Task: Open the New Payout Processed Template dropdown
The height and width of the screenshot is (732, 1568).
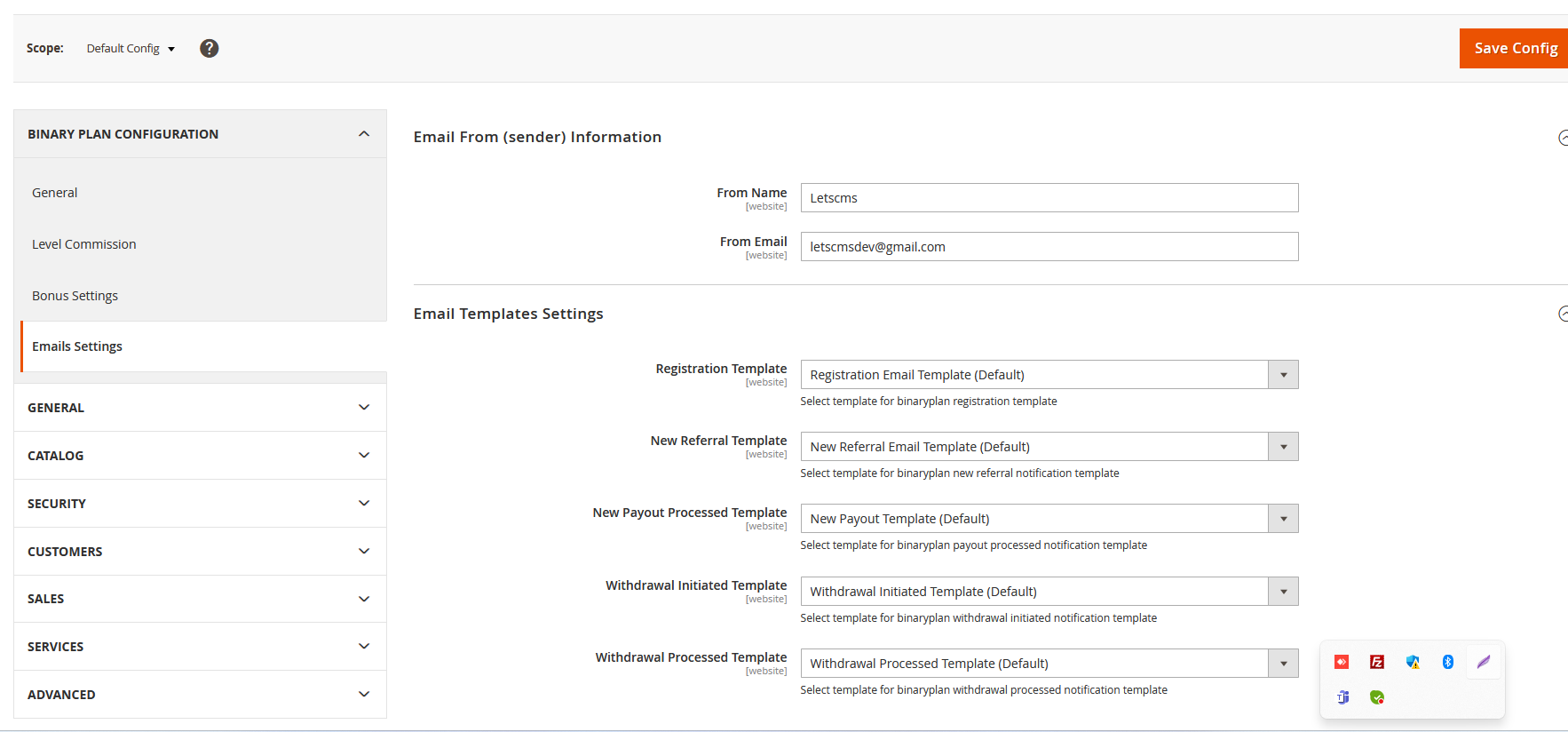Action: tap(1049, 519)
